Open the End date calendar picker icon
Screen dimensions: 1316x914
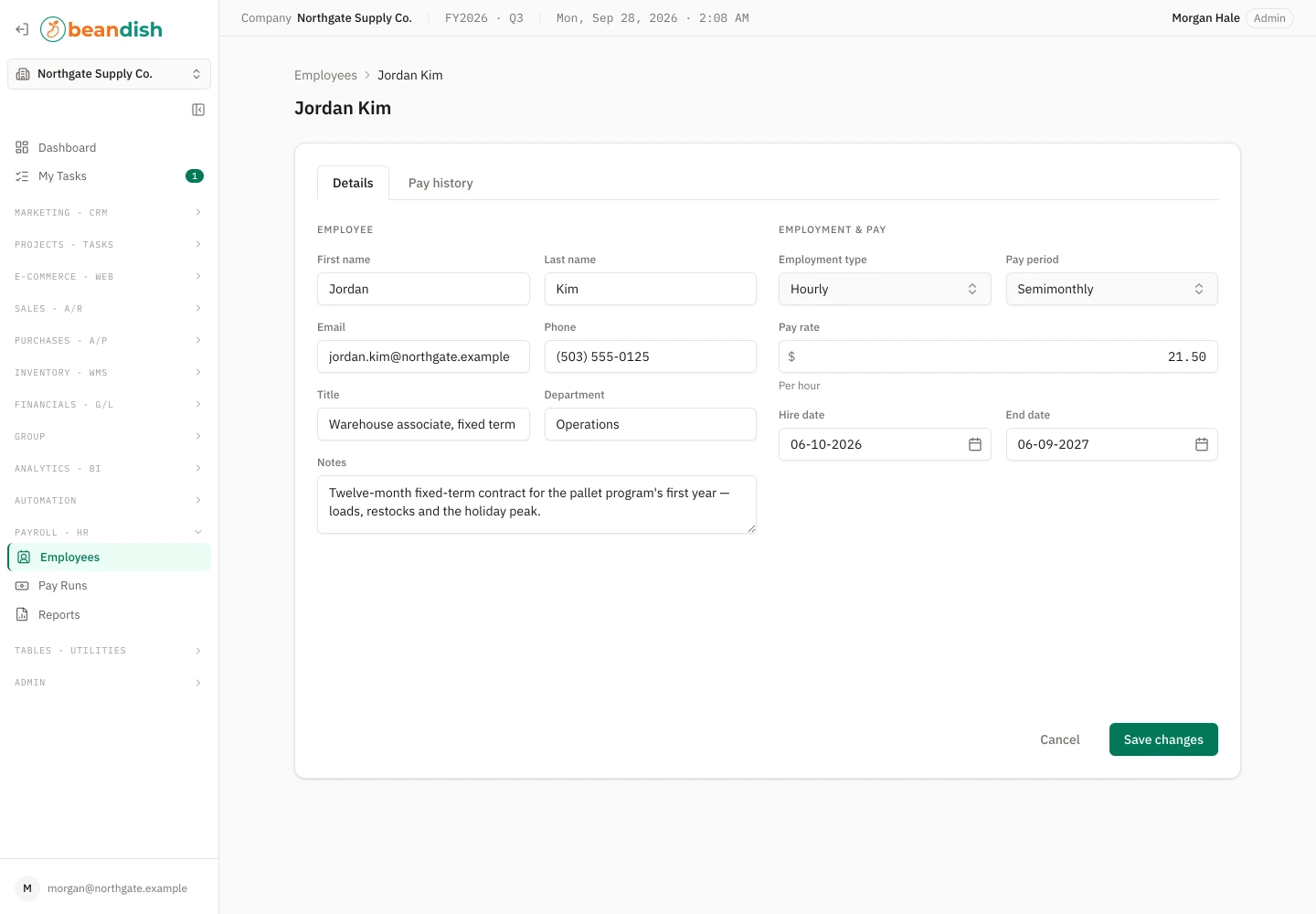tap(1202, 444)
